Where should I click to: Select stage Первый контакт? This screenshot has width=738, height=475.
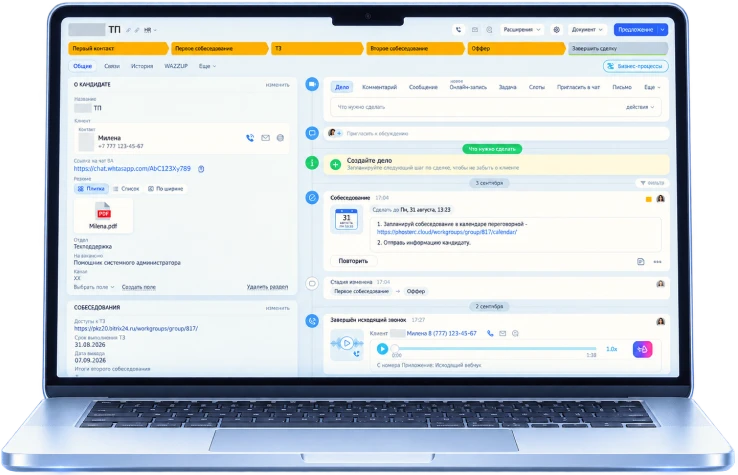click(x=118, y=48)
